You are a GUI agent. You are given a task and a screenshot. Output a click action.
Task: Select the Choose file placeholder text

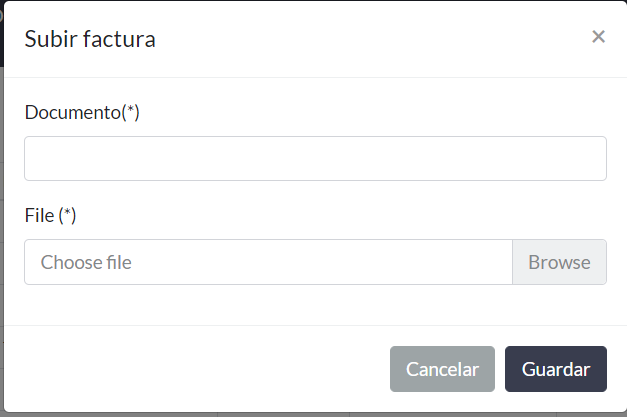coord(86,263)
